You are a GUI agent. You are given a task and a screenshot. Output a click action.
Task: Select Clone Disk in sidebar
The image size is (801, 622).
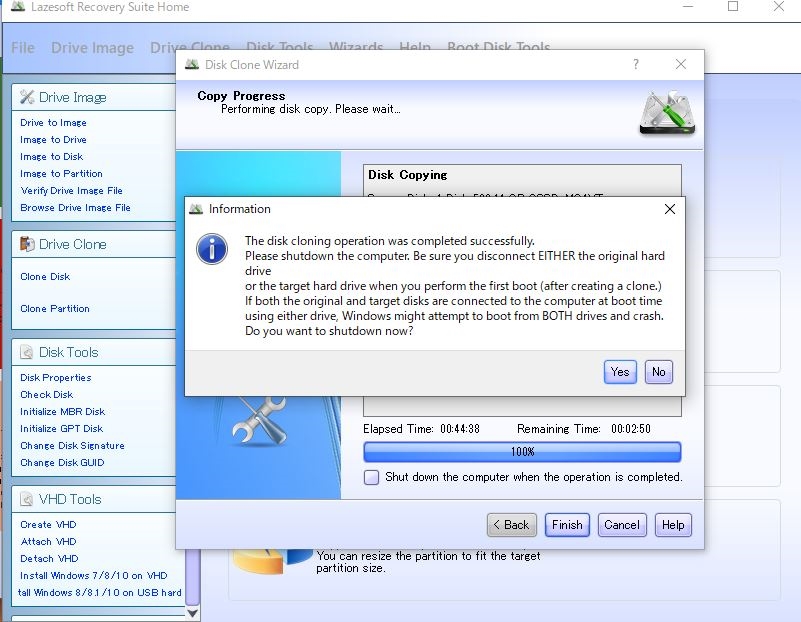[45, 277]
